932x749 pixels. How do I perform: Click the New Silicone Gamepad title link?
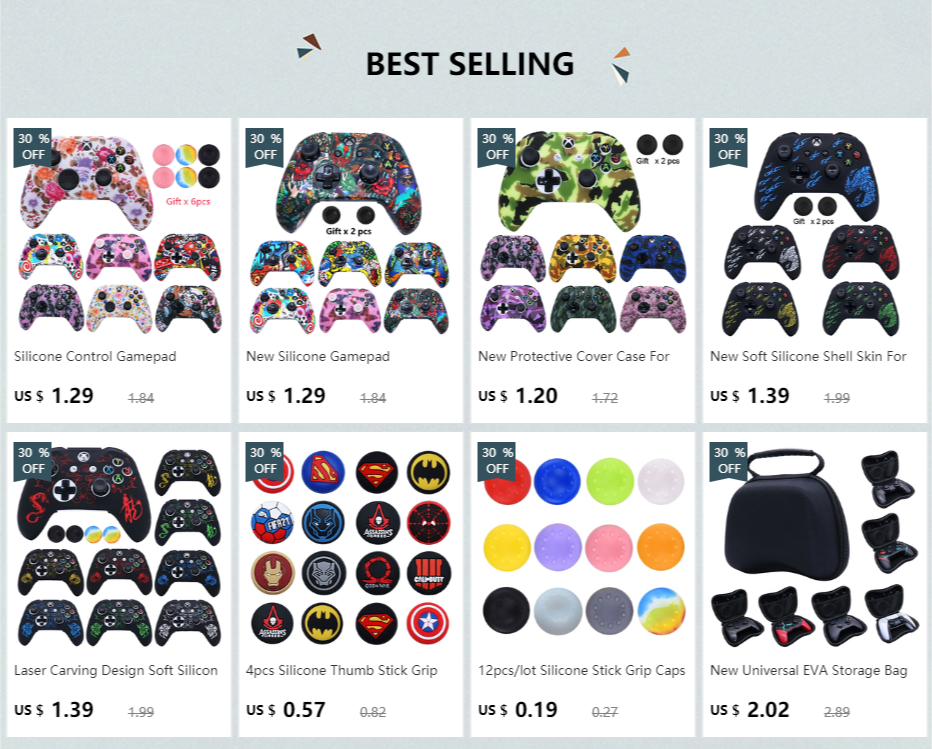[318, 357]
